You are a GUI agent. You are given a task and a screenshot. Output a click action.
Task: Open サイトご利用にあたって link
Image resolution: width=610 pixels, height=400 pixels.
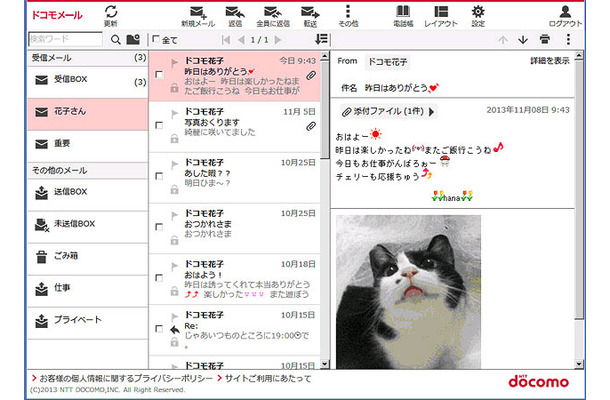coord(268,378)
